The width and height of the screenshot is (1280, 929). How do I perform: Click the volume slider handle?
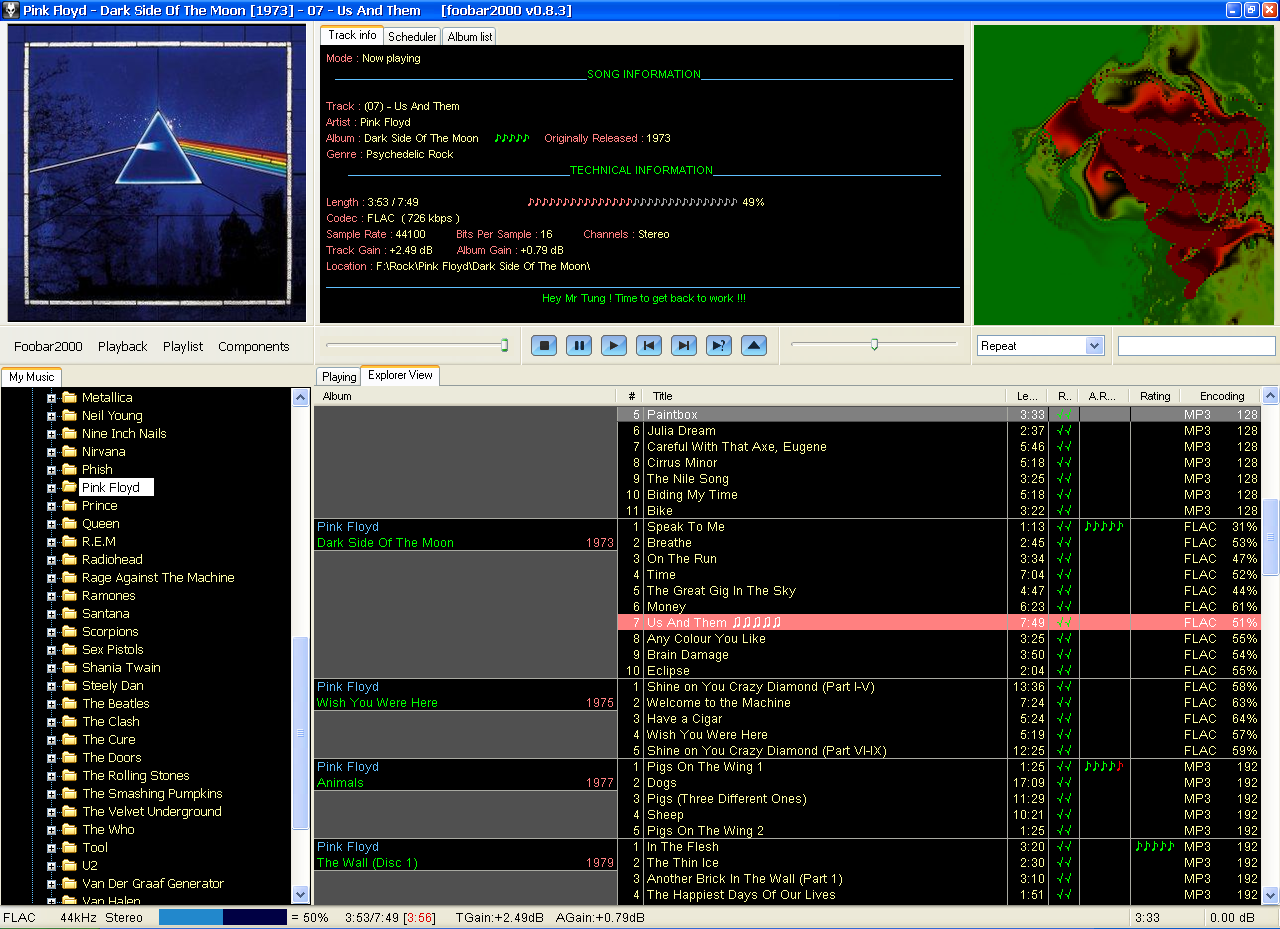[874, 344]
